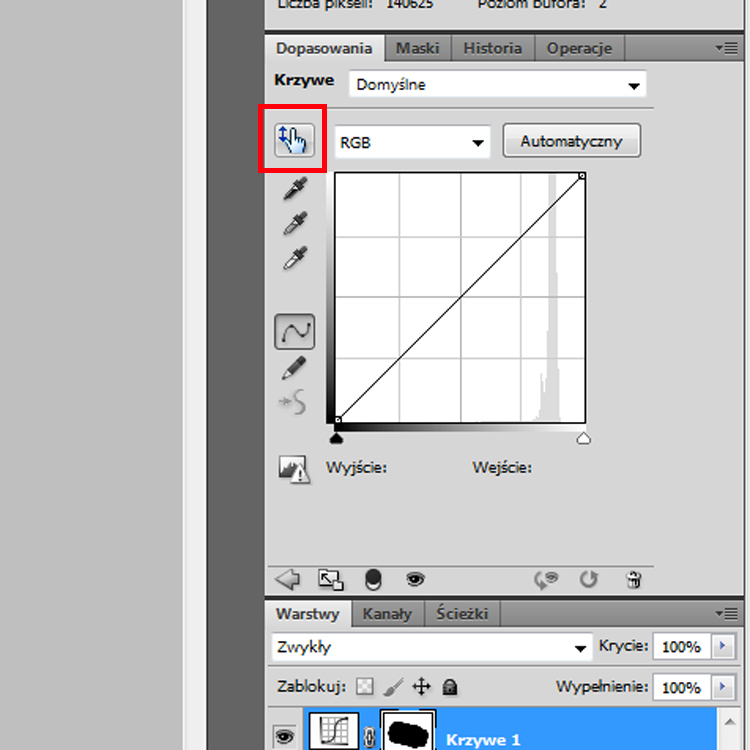The image size is (750, 750).
Task: Switch to the Maski tab
Action: [417, 48]
